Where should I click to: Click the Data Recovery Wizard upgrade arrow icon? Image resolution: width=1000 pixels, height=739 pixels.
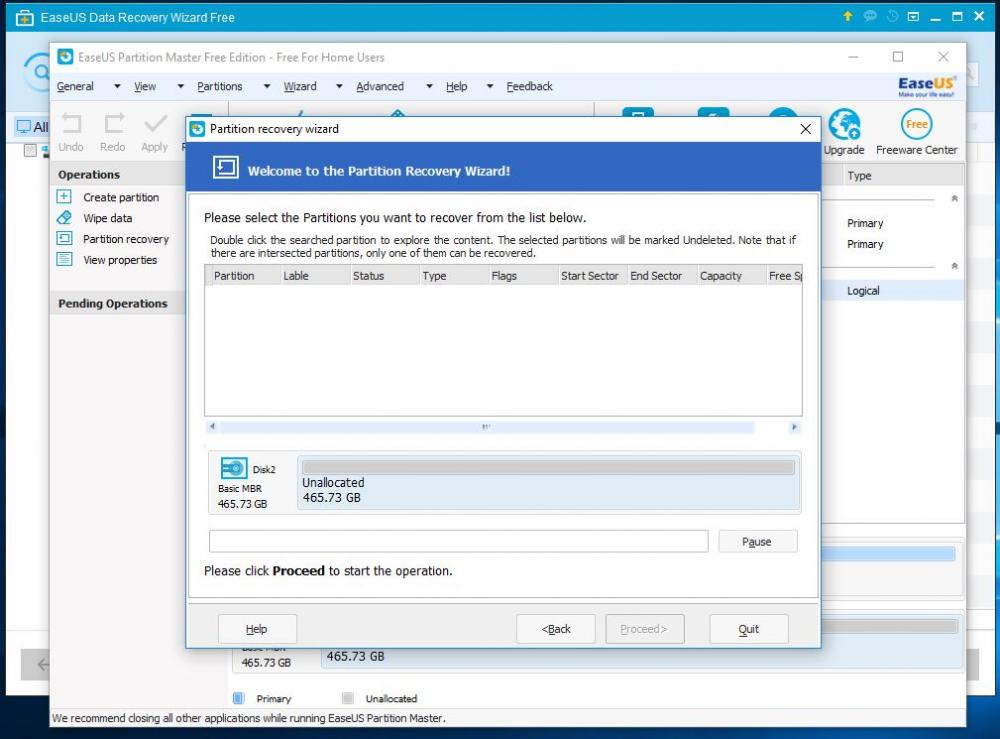coord(848,16)
